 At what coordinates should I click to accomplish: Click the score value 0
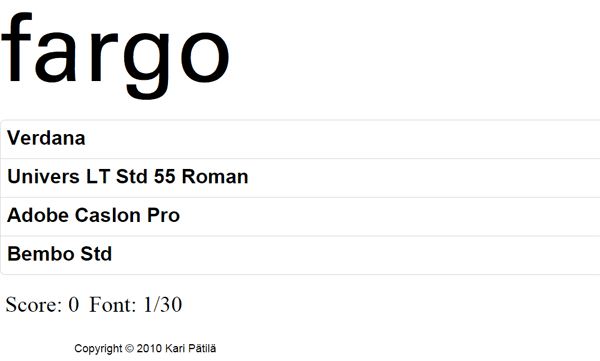[x=73, y=305]
